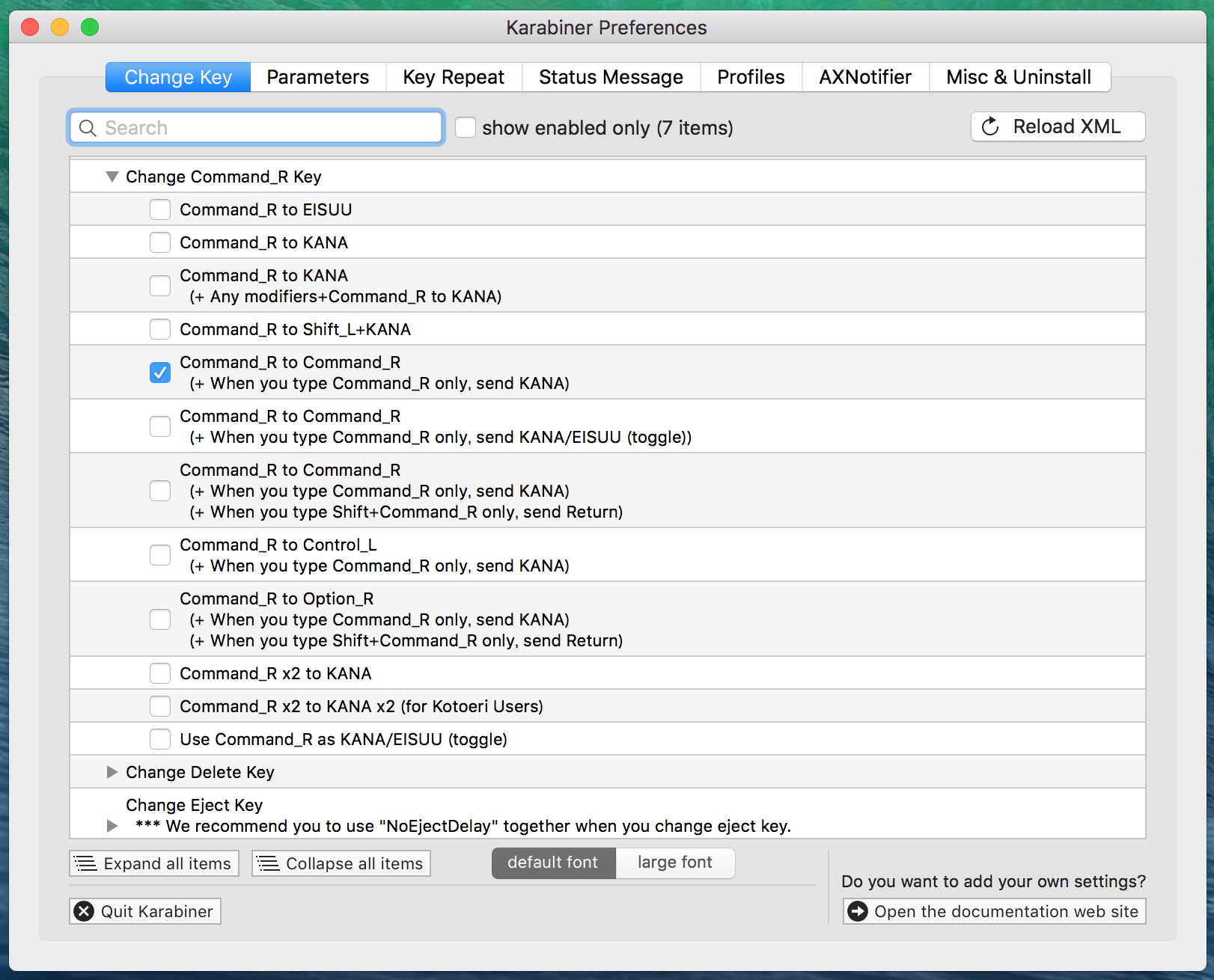Image resolution: width=1214 pixels, height=980 pixels.
Task: Click the green zoom window button
Action: click(x=90, y=28)
